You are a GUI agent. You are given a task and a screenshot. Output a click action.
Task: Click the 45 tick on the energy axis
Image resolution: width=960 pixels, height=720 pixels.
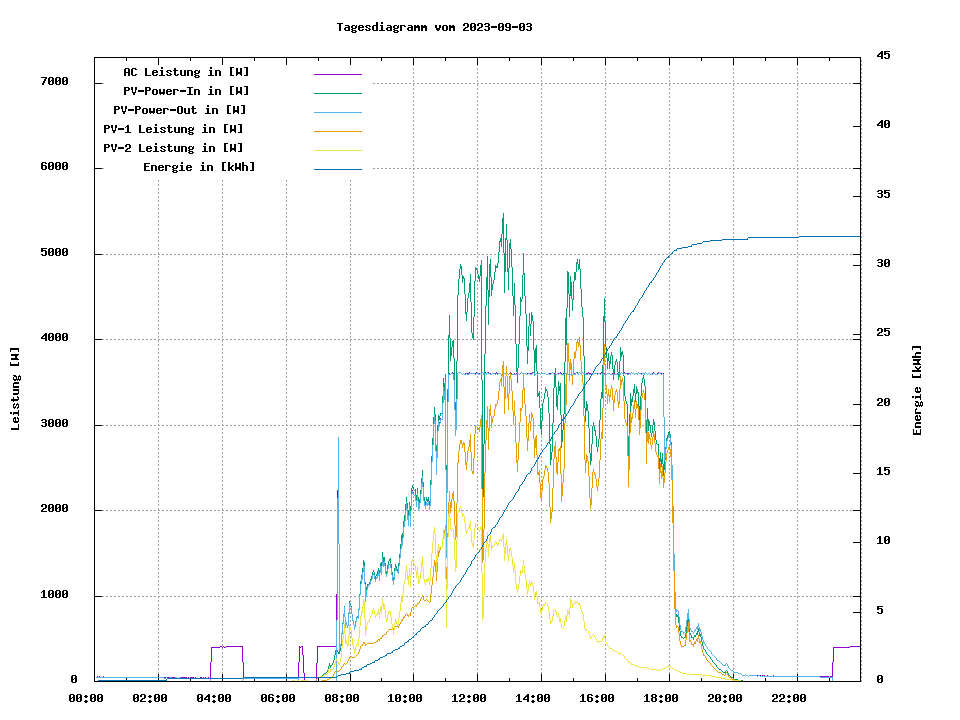point(883,55)
